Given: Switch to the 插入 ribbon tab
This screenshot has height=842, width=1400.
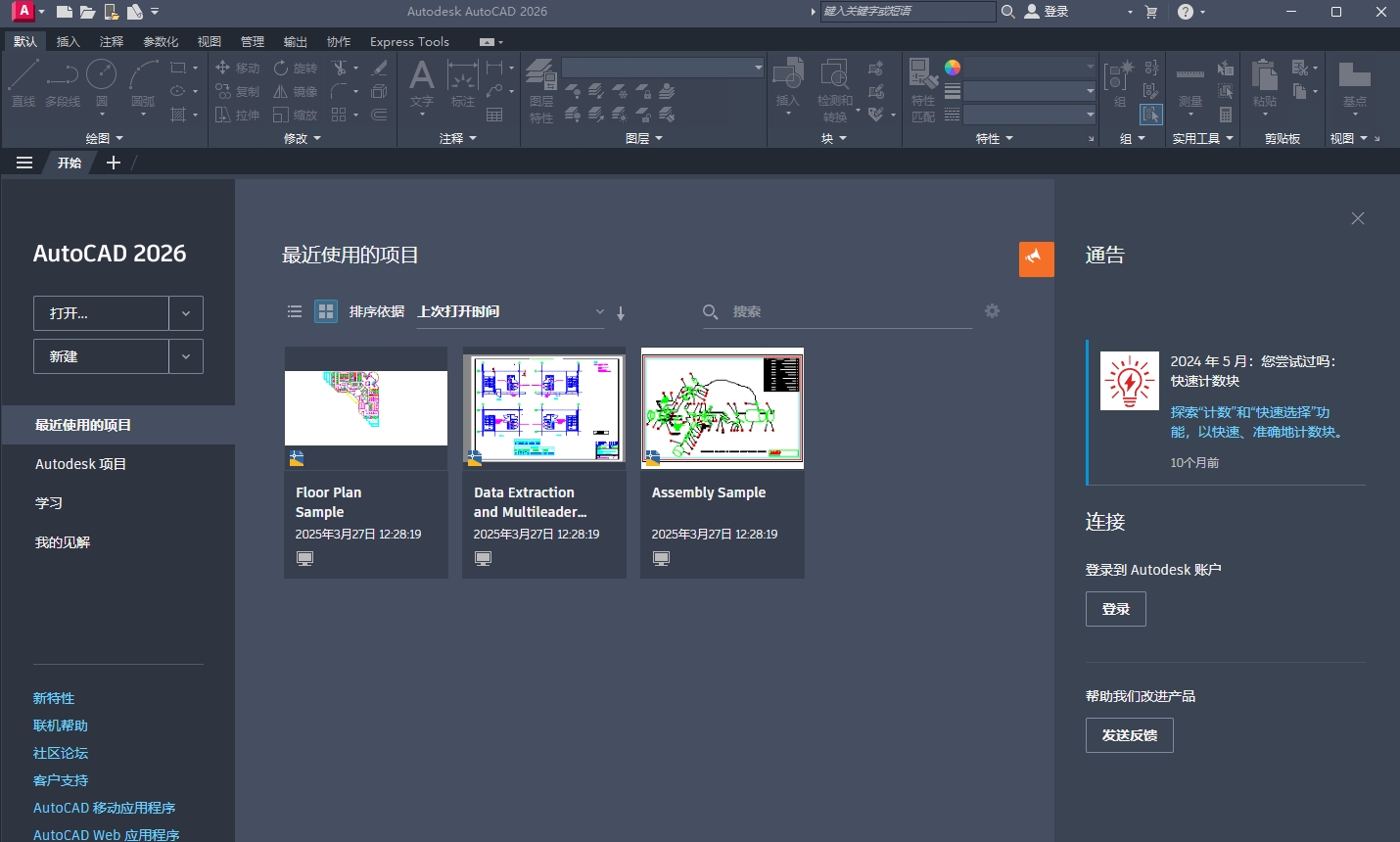Looking at the screenshot, I should [68, 41].
